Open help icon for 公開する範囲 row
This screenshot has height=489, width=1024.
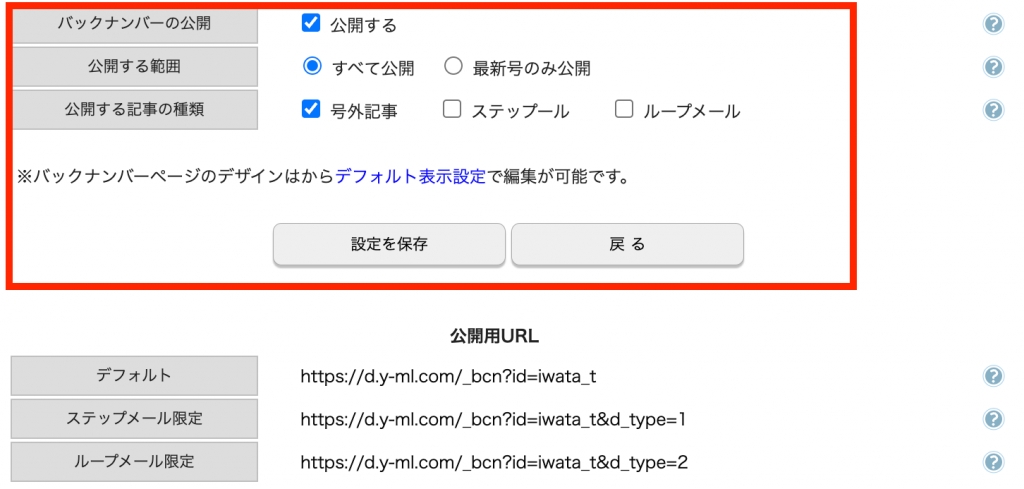coord(993,67)
